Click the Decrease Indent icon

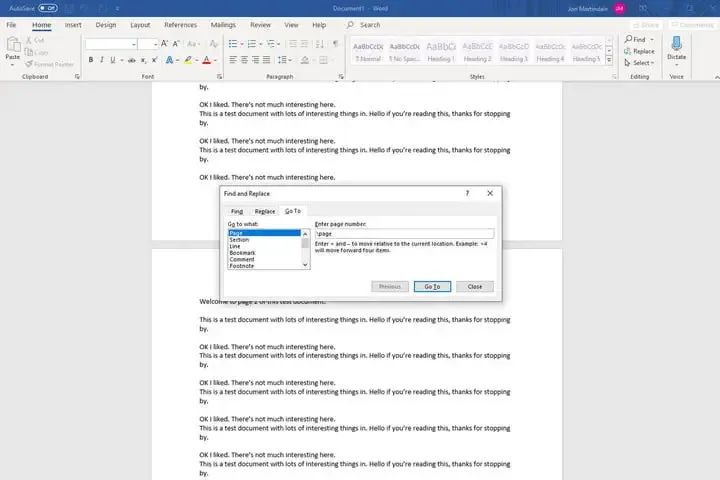point(292,44)
